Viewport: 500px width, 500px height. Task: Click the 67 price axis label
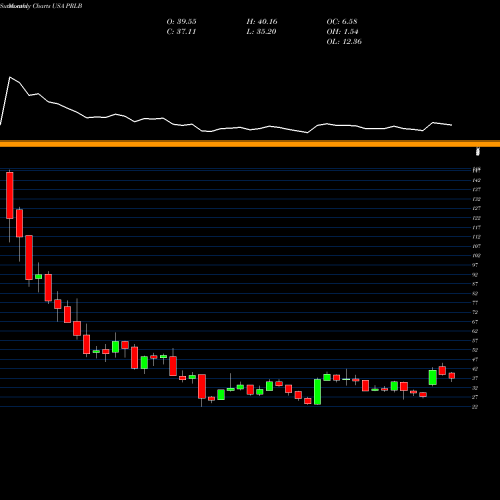(475, 322)
